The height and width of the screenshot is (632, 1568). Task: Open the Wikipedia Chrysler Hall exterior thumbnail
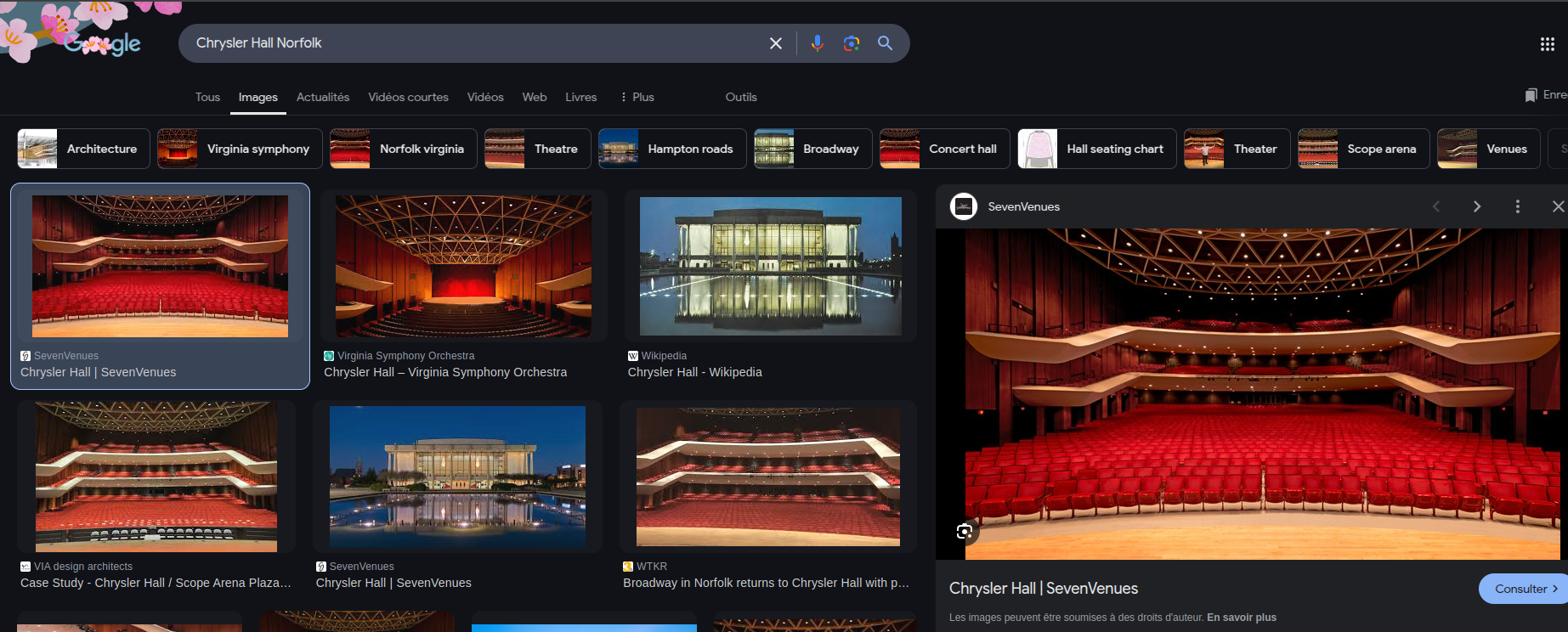771,266
